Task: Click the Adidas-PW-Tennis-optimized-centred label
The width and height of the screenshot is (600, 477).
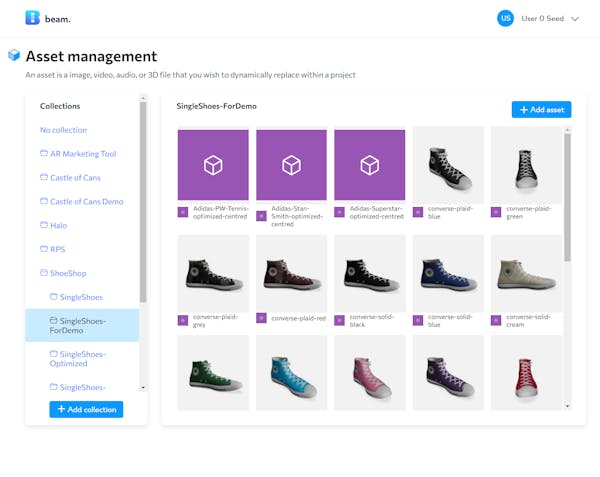Action: click(220, 212)
